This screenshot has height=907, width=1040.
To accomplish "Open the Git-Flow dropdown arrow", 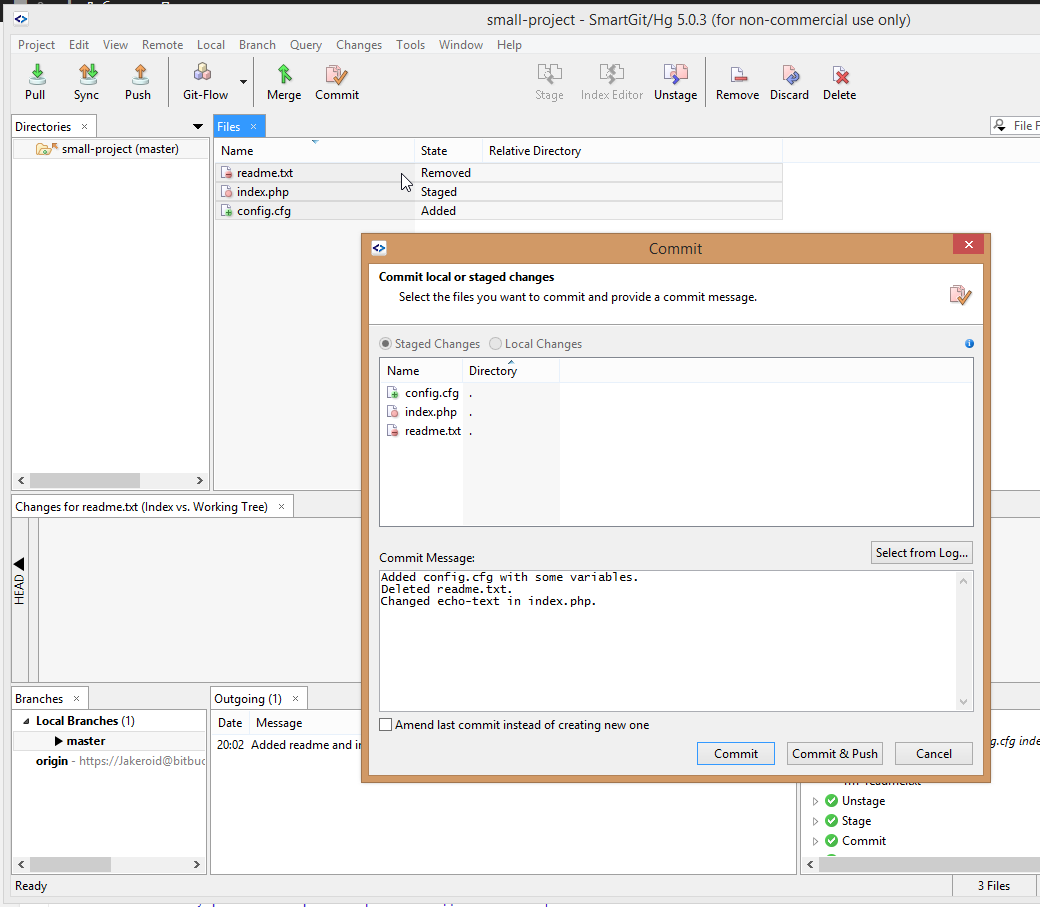I will click(243, 82).
